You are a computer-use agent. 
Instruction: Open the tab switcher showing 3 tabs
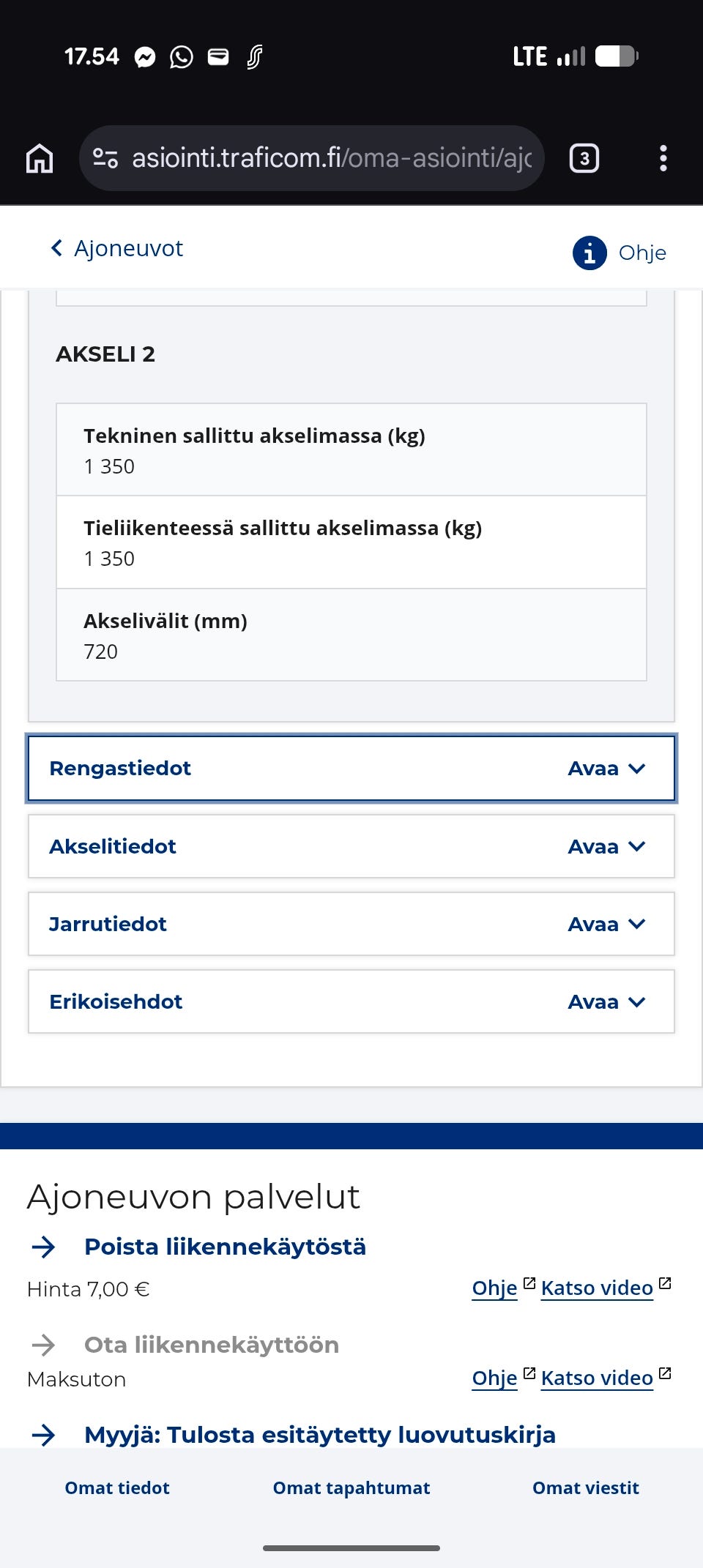pyautogui.click(x=584, y=158)
